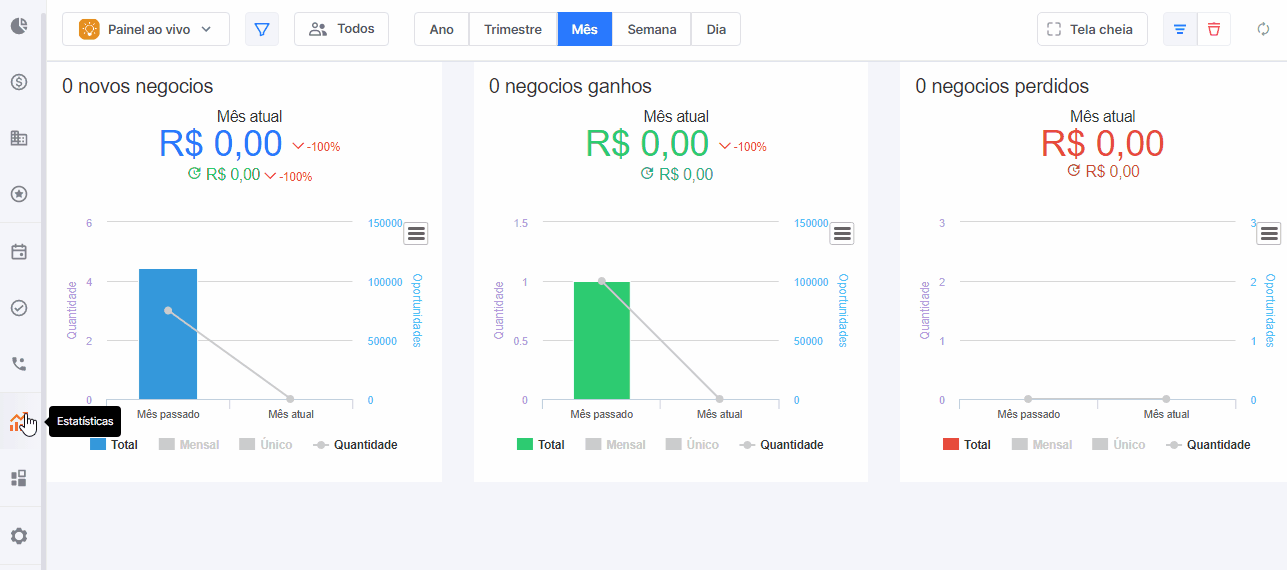This screenshot has width=1287, height=570.
Task: Select the Mês period tab
Action: (x=585, y=29)
